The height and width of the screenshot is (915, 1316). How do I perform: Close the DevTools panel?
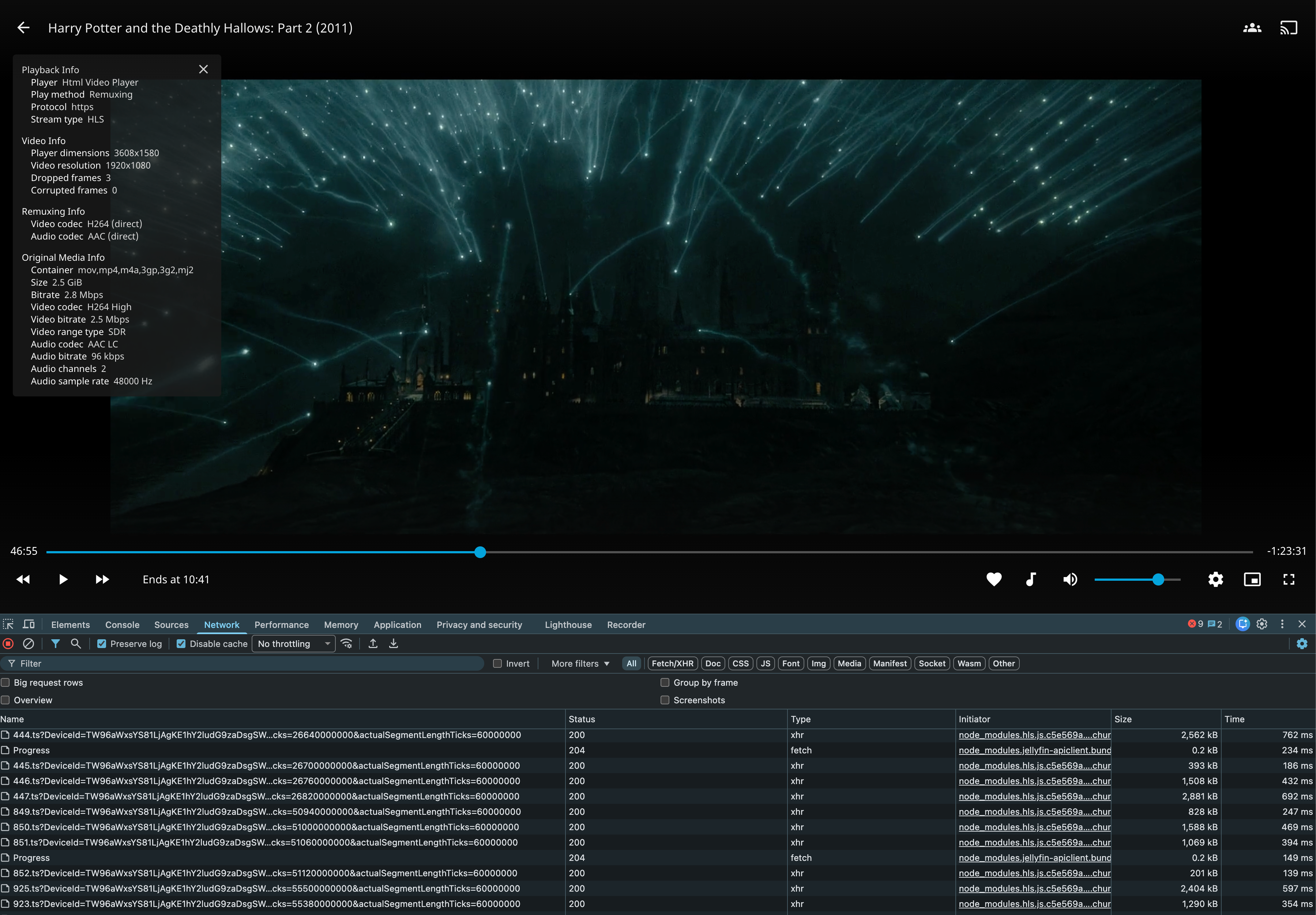1302,625
